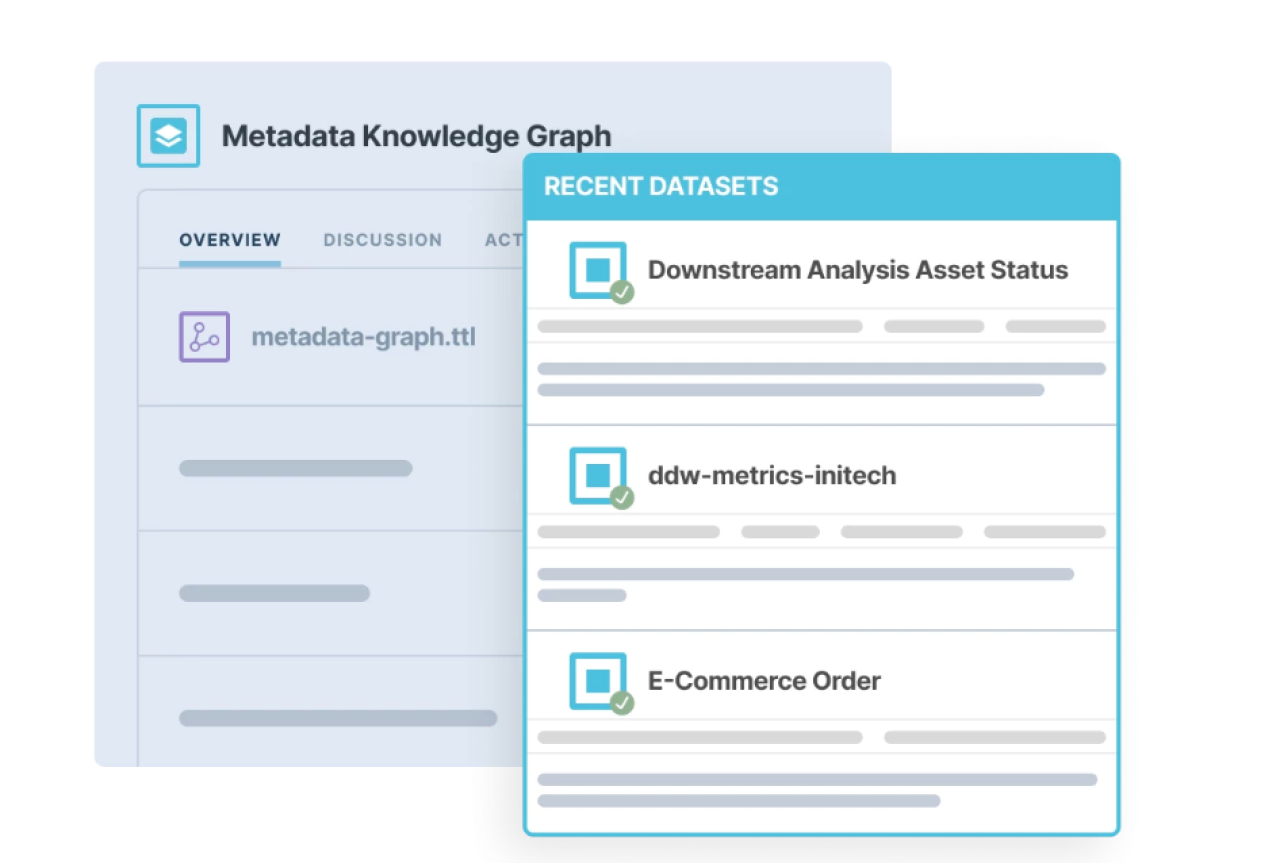Switch to the Overview tab

pyautogui.click(x=230, y=240)
